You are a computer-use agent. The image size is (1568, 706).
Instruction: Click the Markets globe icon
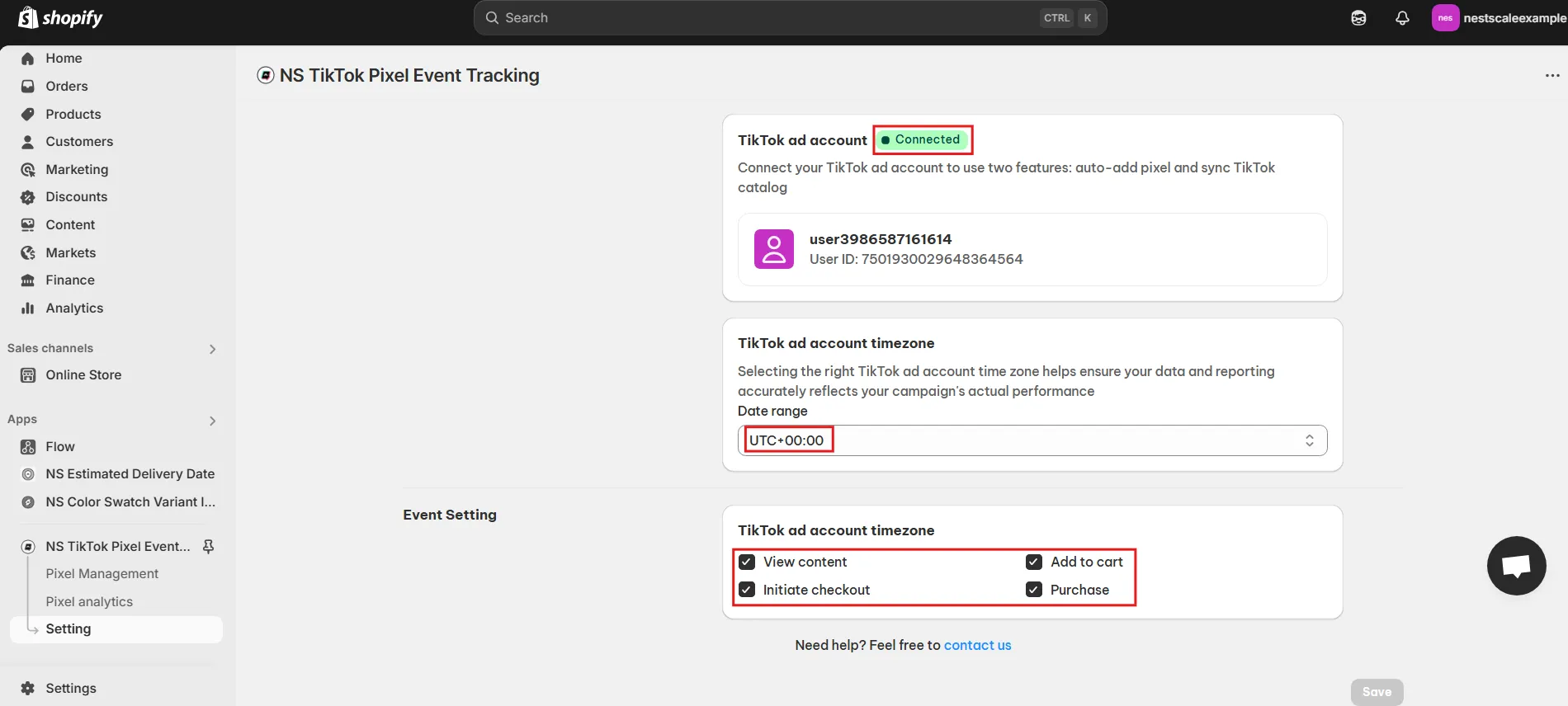[x=28, y=253]
